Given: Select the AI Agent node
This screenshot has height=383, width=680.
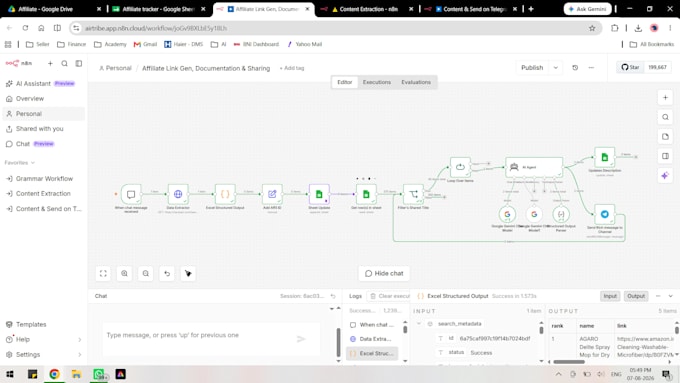Looking at the screenshot, I should coord(534,167).
